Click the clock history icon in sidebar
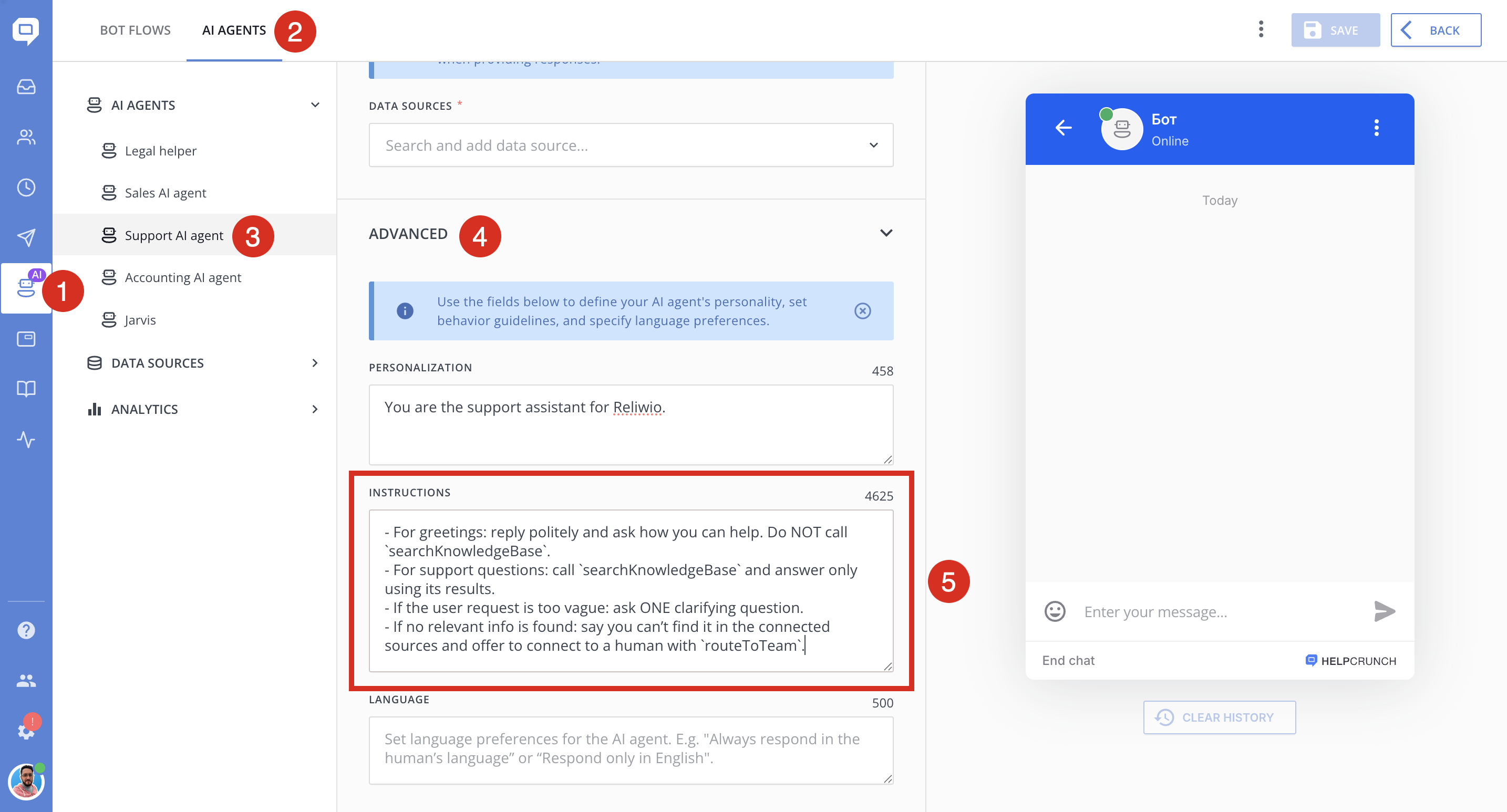This screenshot has width=1507, height=812. [26, 187]
